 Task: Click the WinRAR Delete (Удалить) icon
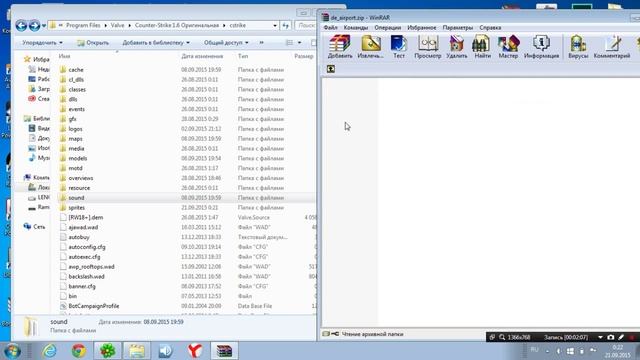click(x=456, y=47)
